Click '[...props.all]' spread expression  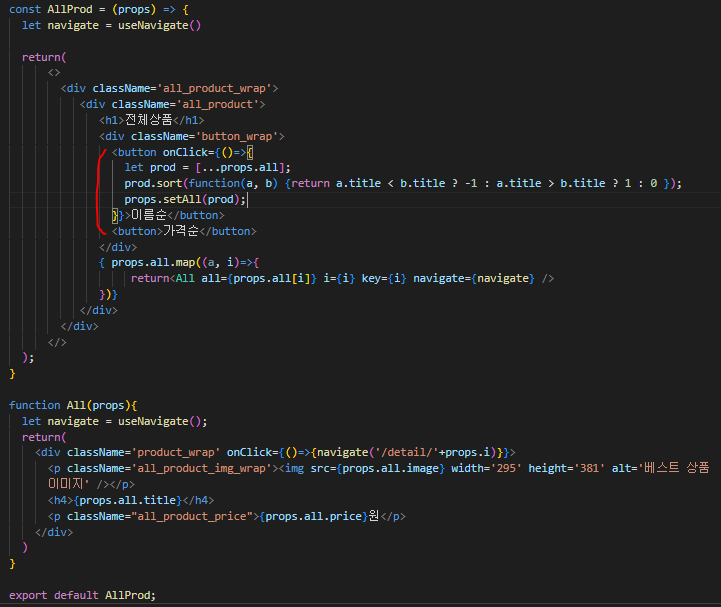point(240,167)
